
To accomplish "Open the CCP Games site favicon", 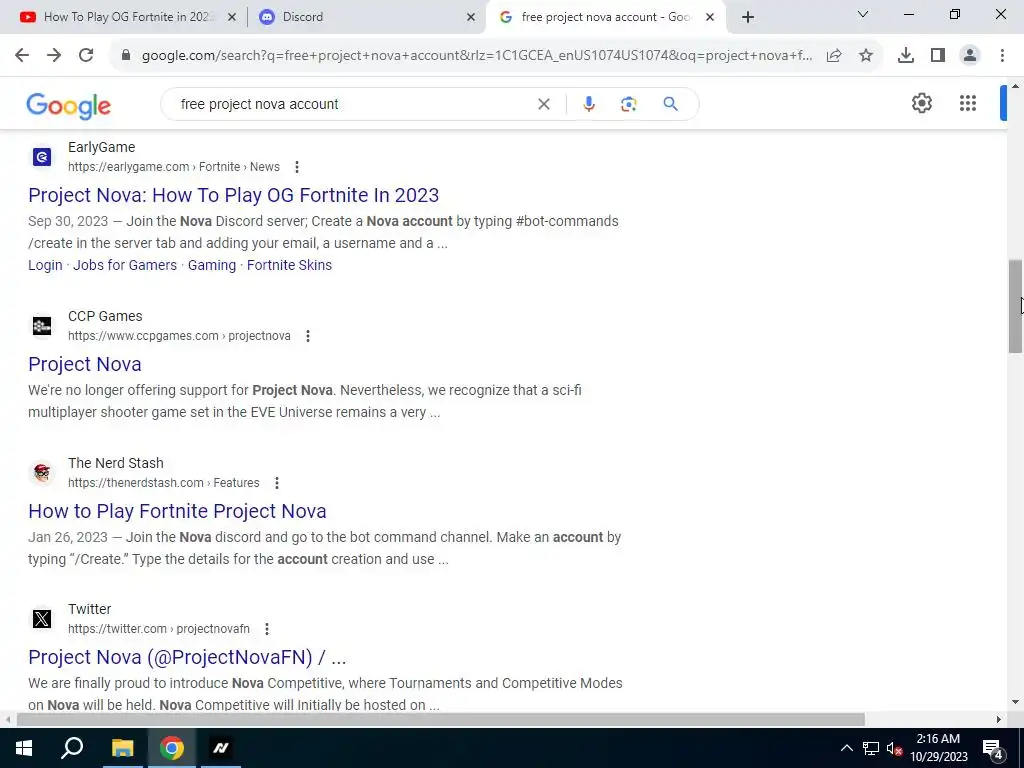I will pos(42,326).
